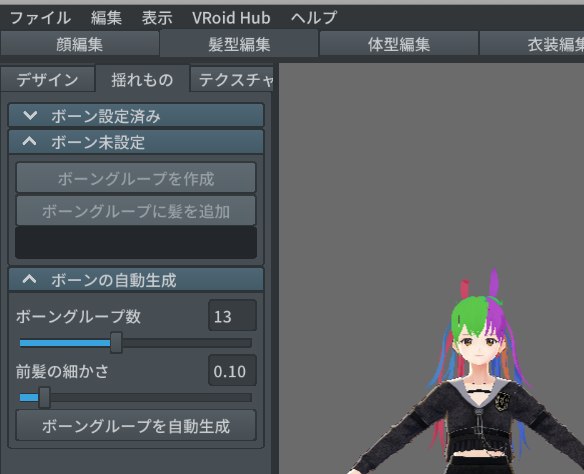Click the character's green front hair
The height and width of the screenshot is (474, 584).
pos(469,316)
